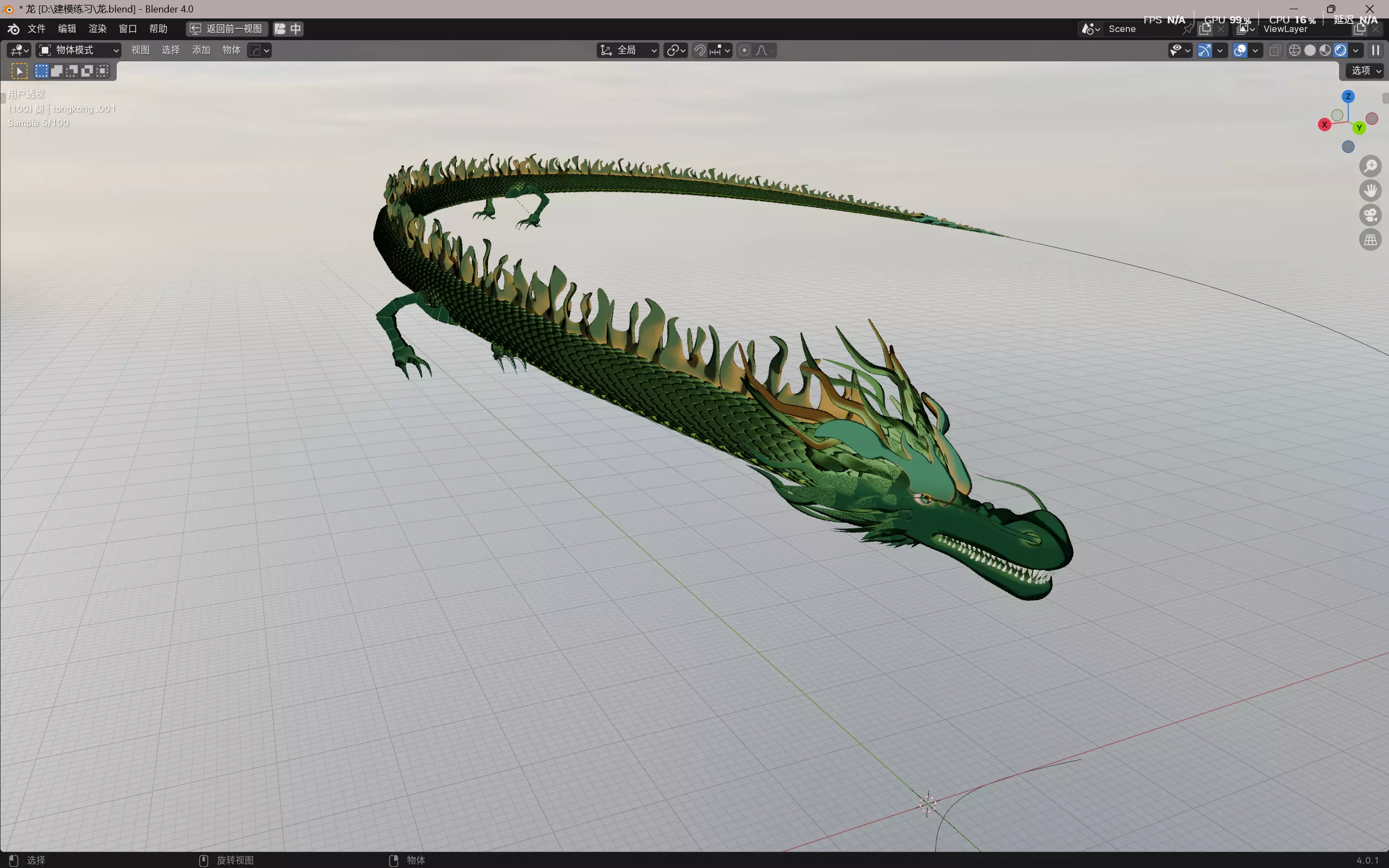Click the 选择 hint in status bar

[x=36, y=860]
